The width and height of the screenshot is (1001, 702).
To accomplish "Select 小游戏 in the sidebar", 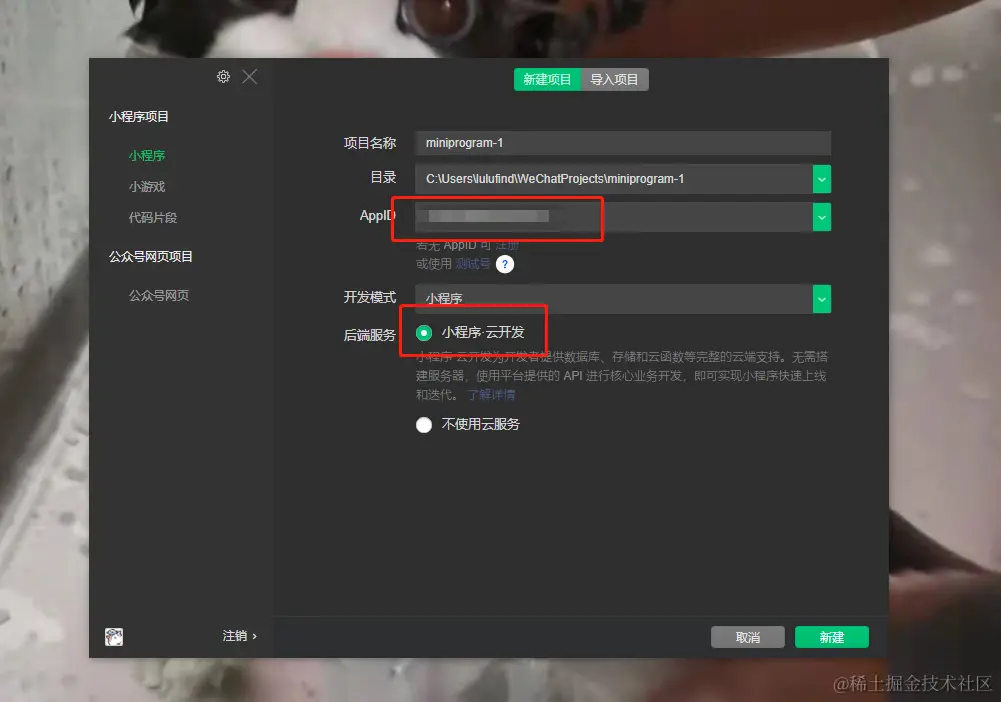I will click(x=146, y=187).
